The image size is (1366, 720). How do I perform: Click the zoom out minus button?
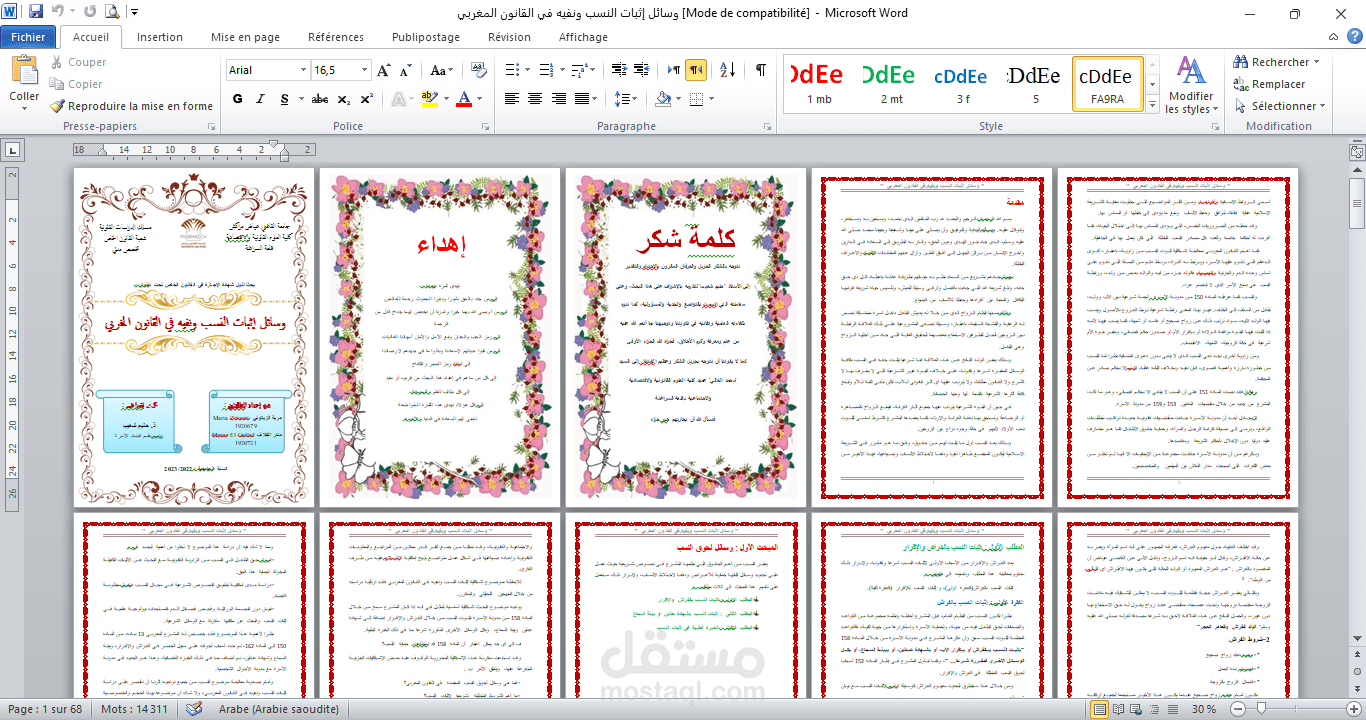click(1236, 709)
